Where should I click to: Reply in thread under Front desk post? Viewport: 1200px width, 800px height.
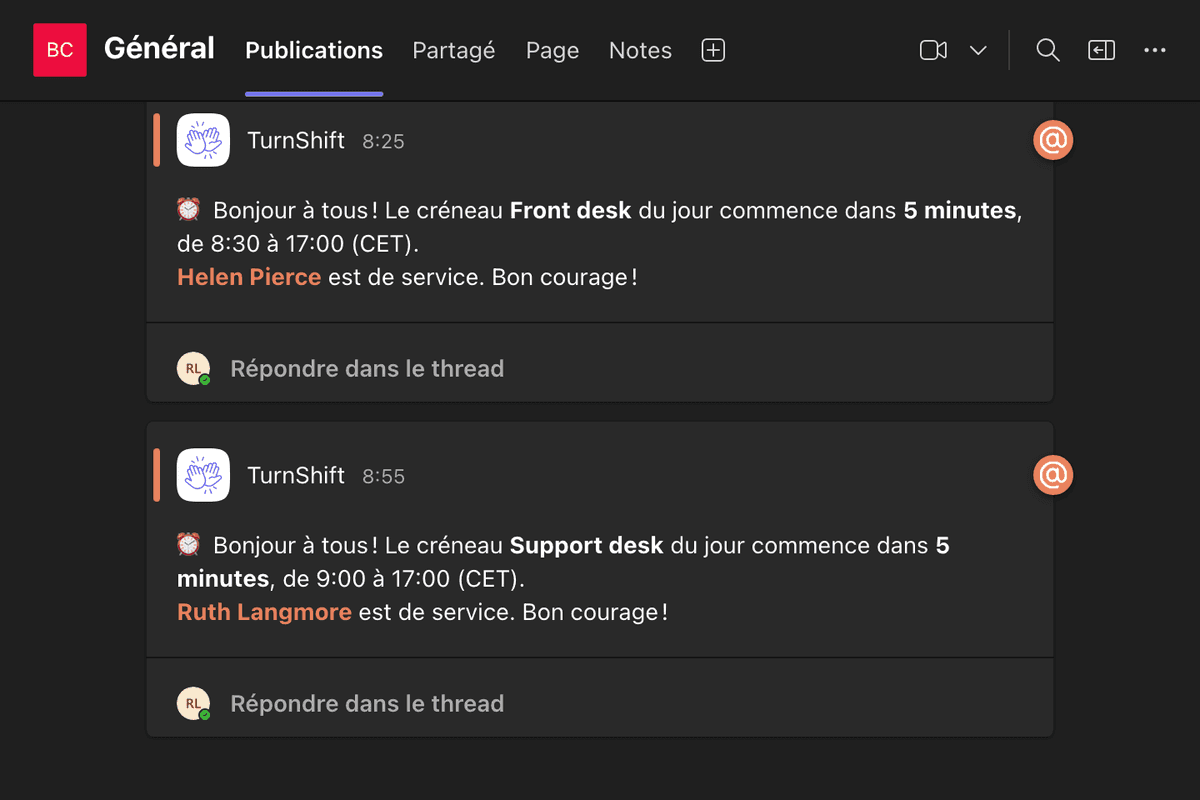[366, 369]
